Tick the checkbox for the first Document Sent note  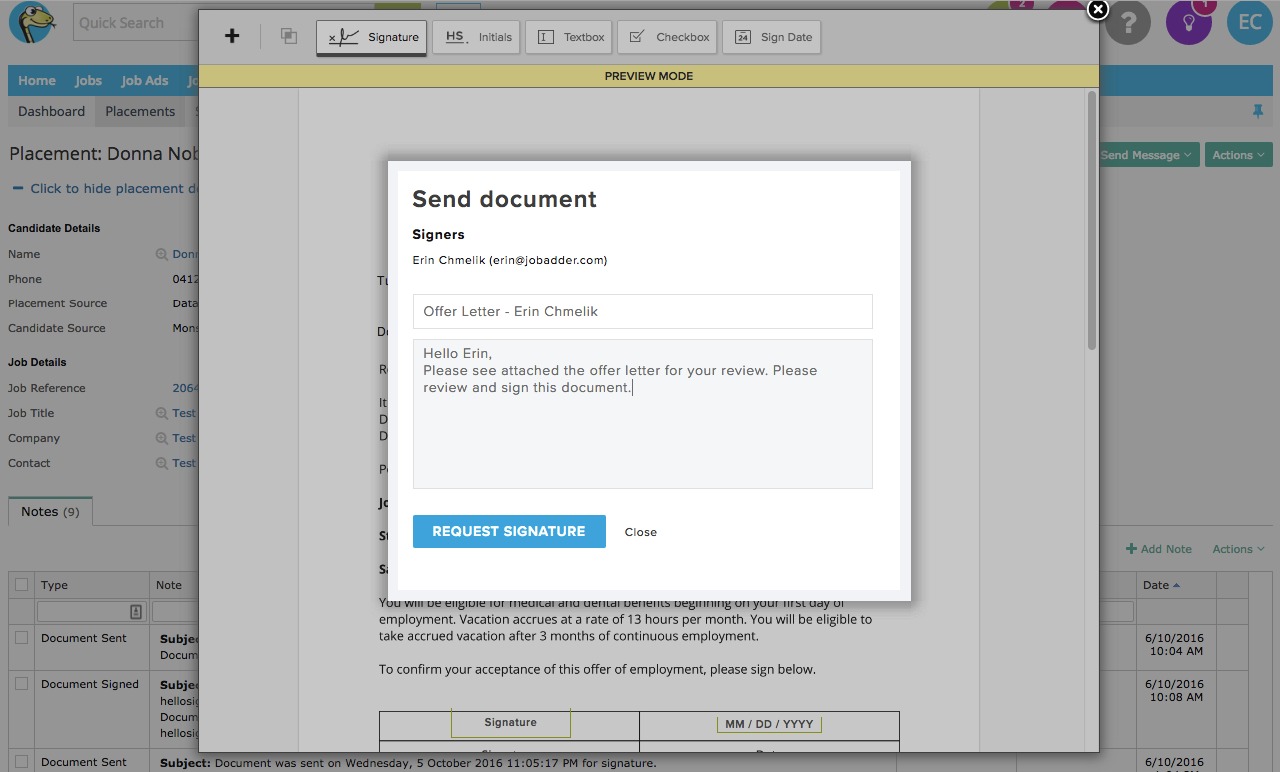tap(22, 637)
